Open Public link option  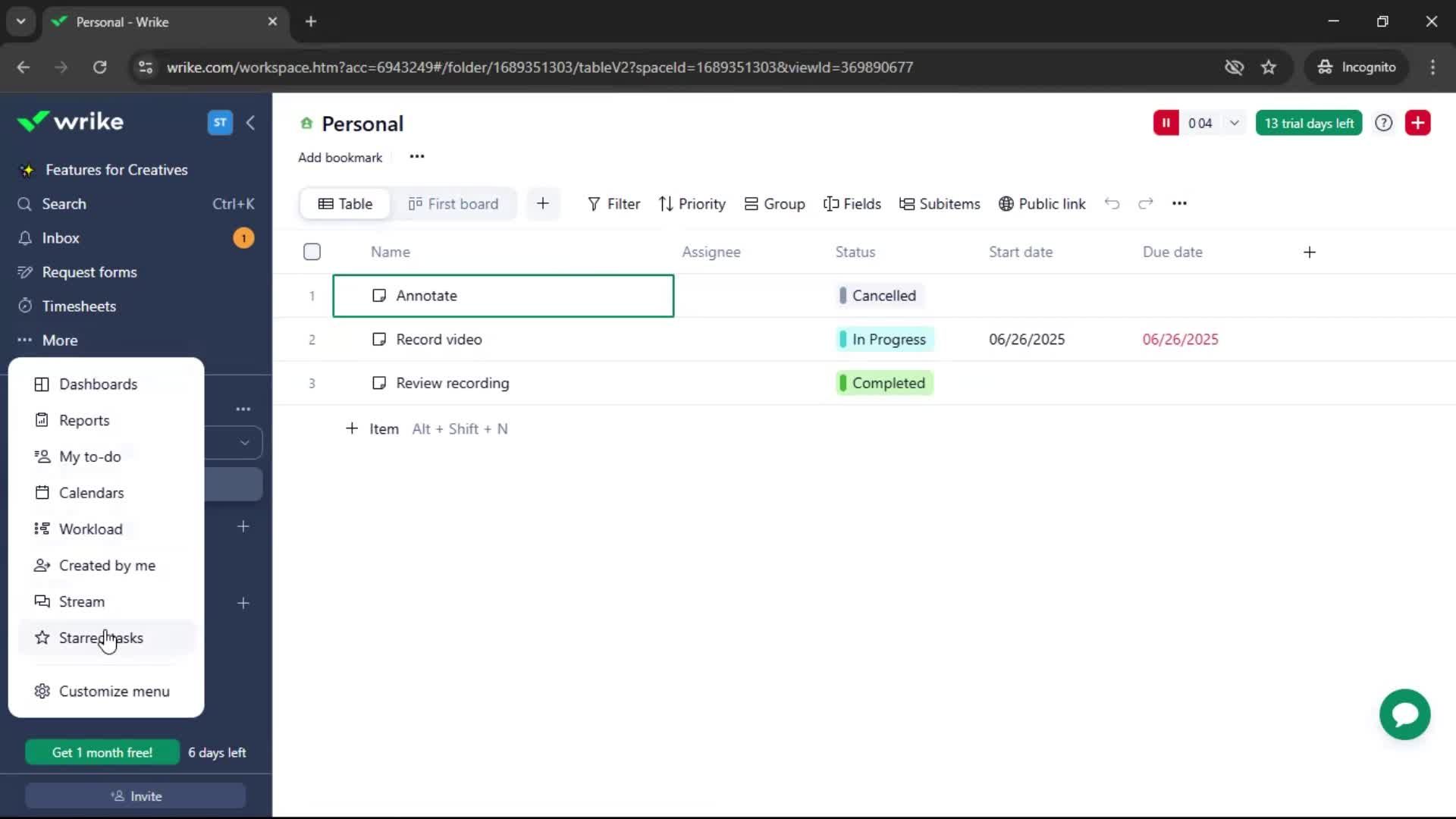[1042, 204]
